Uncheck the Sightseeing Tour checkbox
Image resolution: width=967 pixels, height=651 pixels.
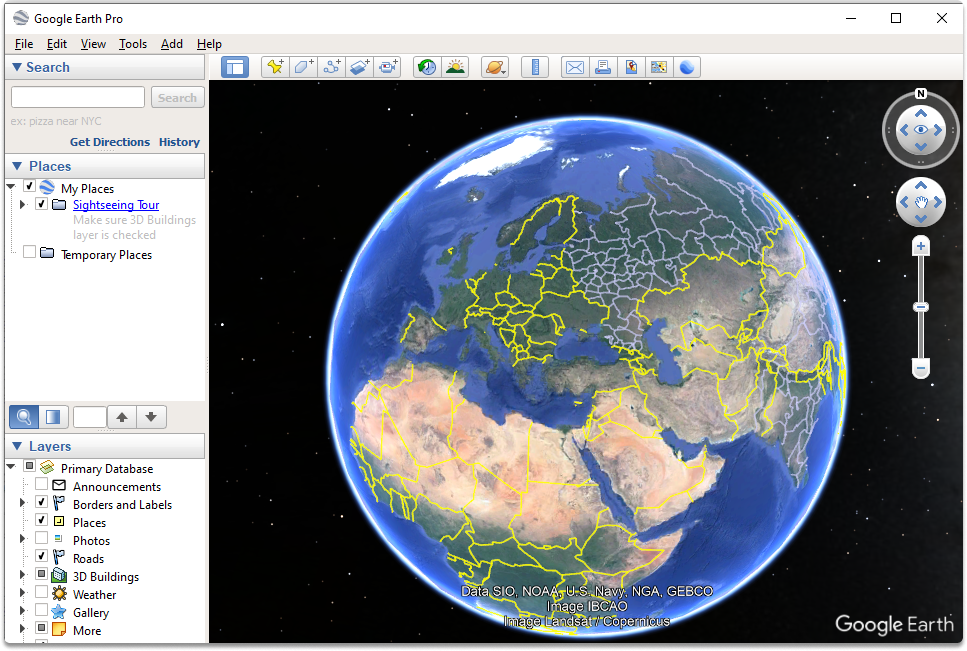point(41,204)
